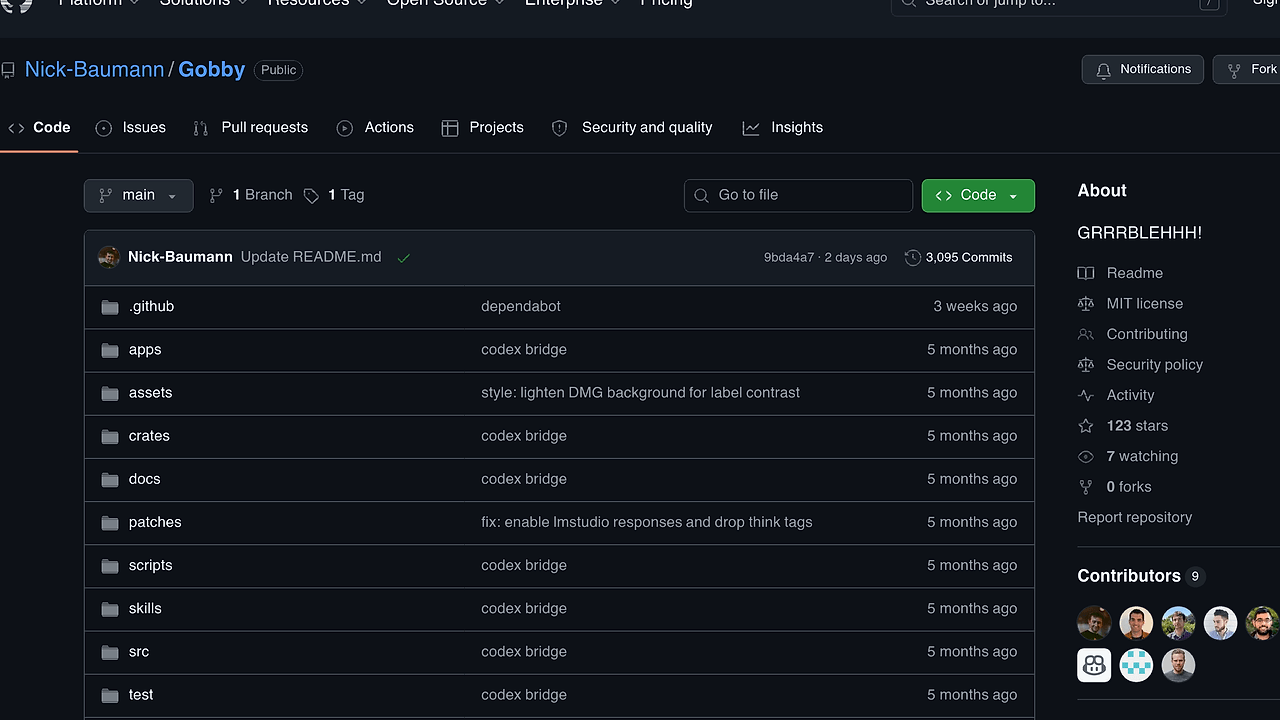Screen dimensions: 1280x720
Task: Select the skills folder icon
Action: click(x=110, y=608)
